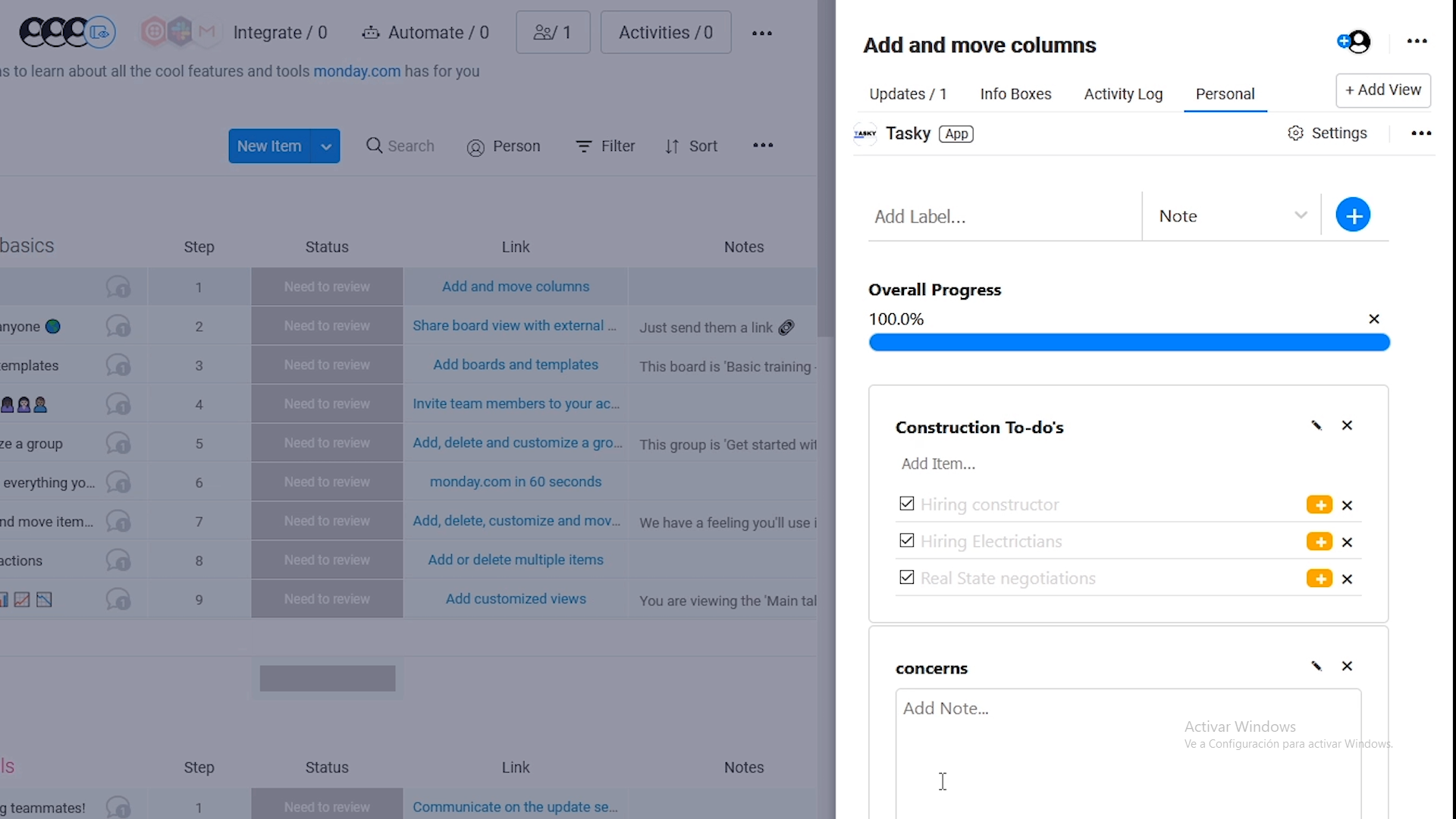Dismiss the Overall Progress bar
The image size is (1456, 819).
(x=1373, y=319)
